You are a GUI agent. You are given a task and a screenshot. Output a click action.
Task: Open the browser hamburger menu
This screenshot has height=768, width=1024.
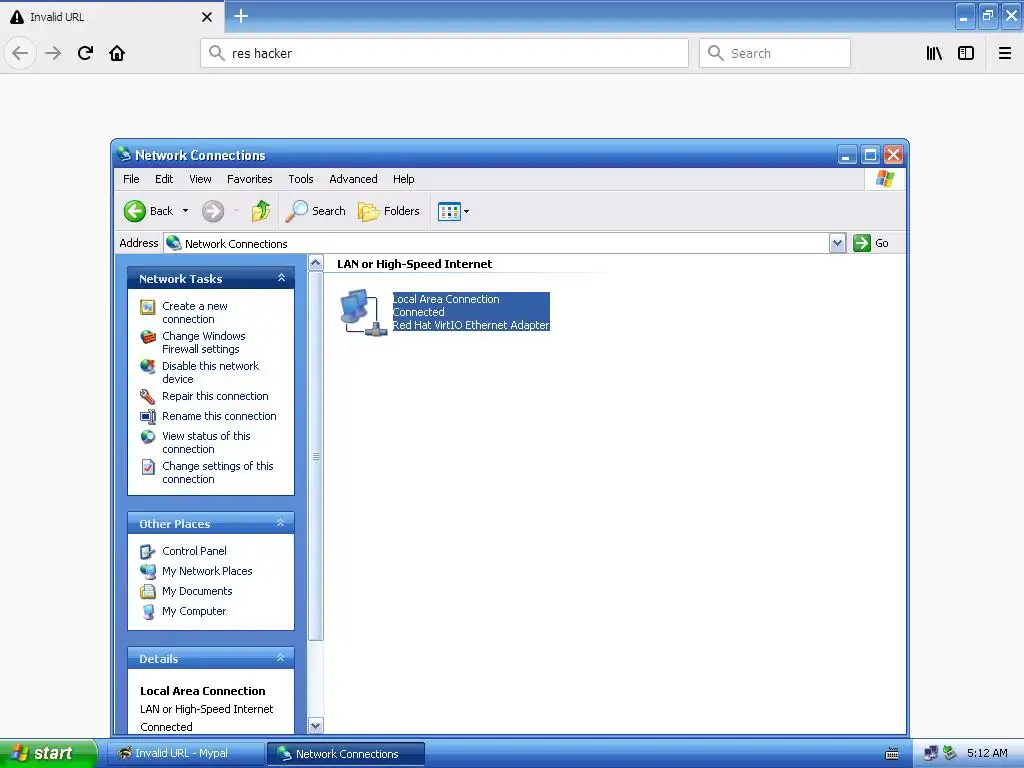(x=1005, y=53)
